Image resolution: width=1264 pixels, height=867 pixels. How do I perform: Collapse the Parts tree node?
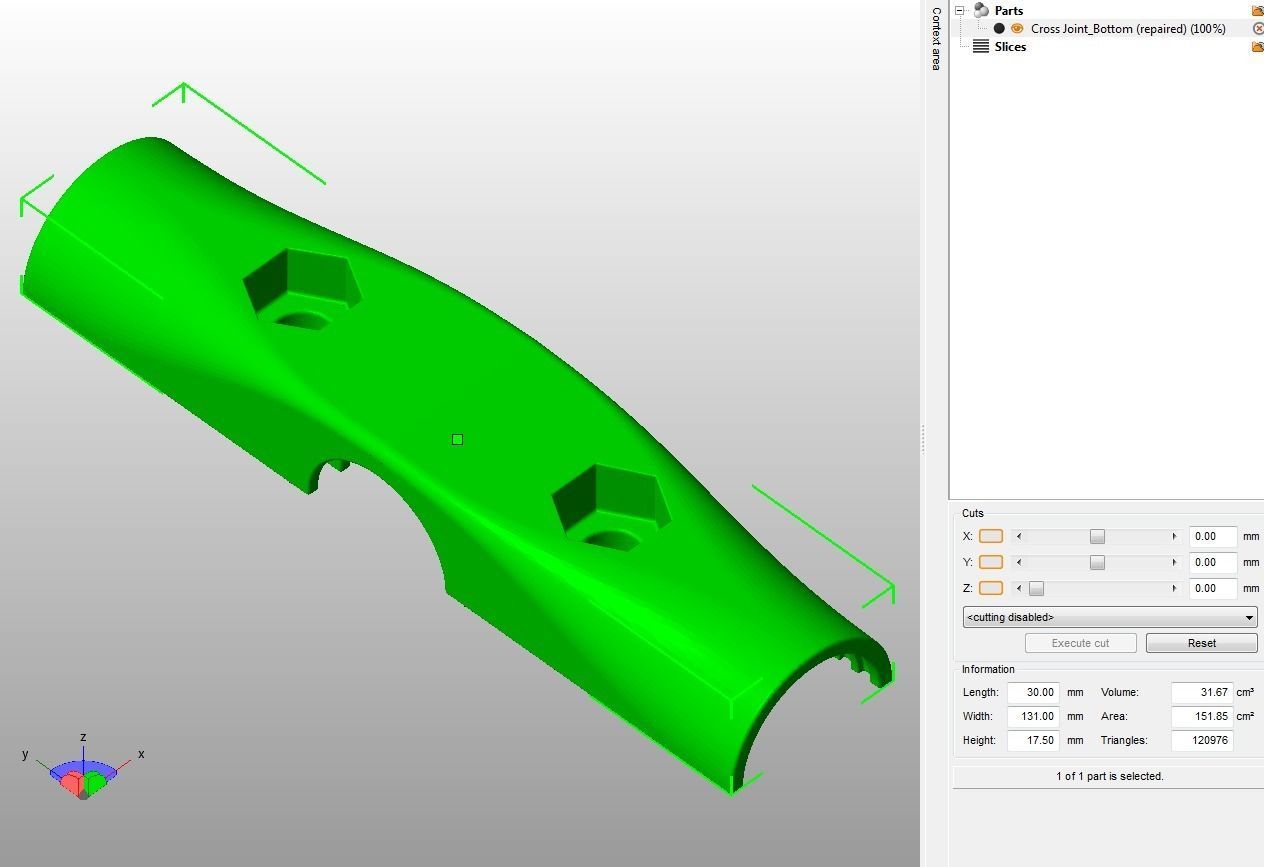point(959,10)
